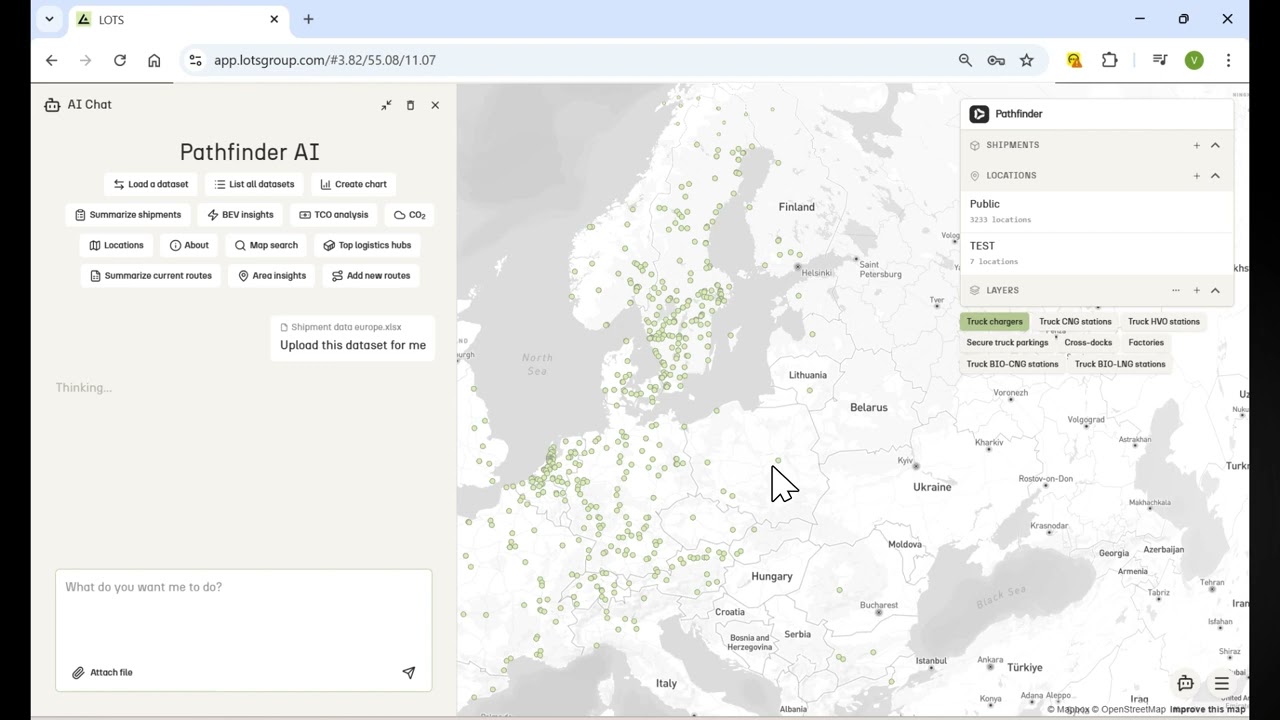Choose the Load a dataset suggestion

151,184
